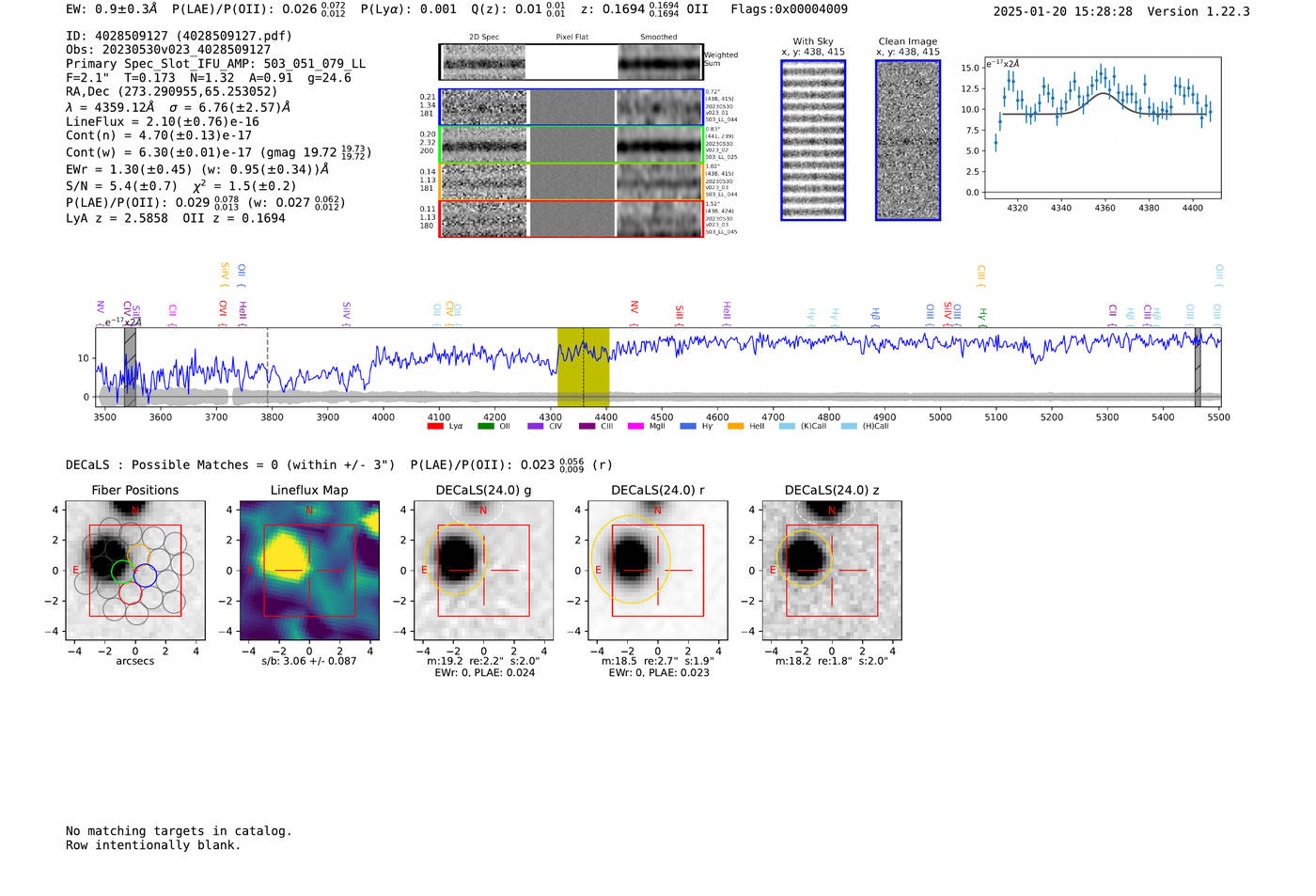Click the m:18.5 re:2.7" s:1.9" caption

[x=657, y=661]
